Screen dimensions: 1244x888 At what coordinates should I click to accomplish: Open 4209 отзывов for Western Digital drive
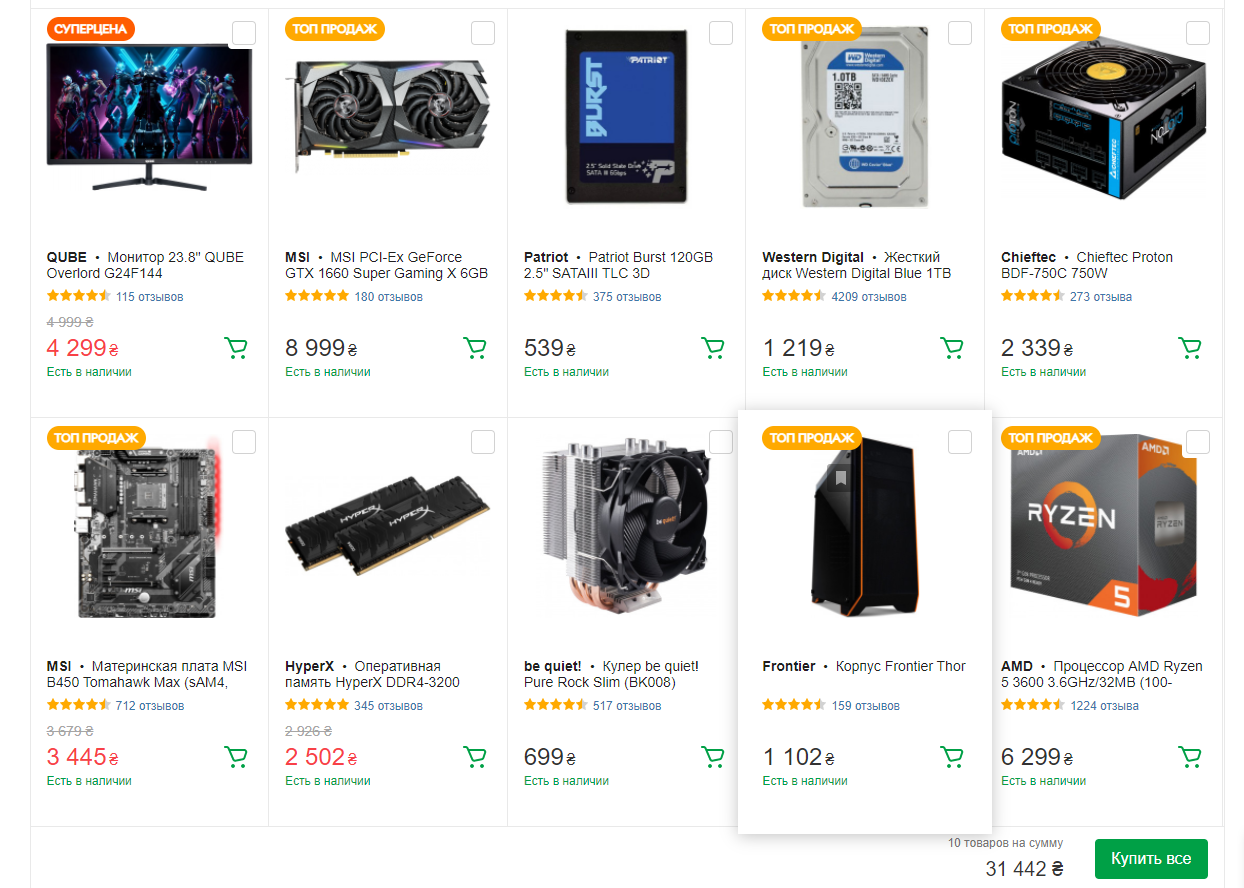coord(868,297)
